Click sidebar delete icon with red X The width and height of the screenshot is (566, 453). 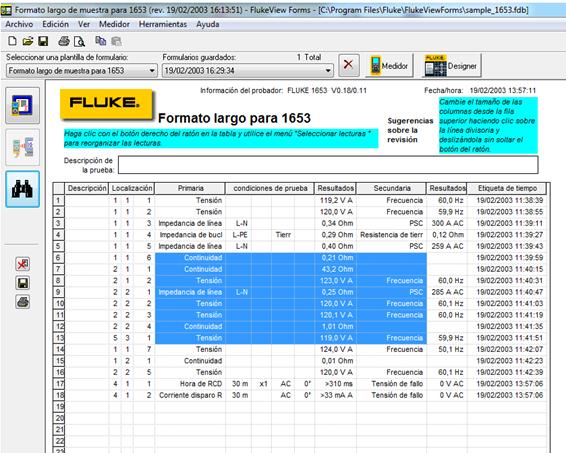point(22,265)
